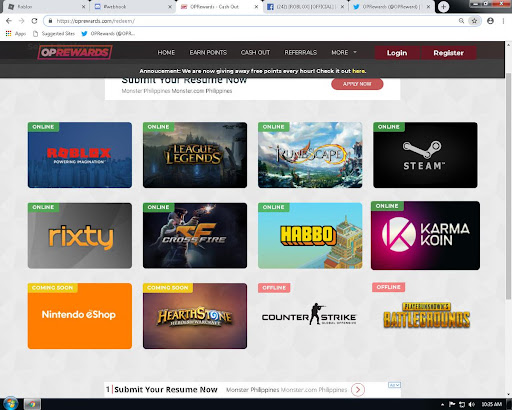Switch to the Facebook ROBLOX tab
The image size is (512, 410).
[305, 7]
